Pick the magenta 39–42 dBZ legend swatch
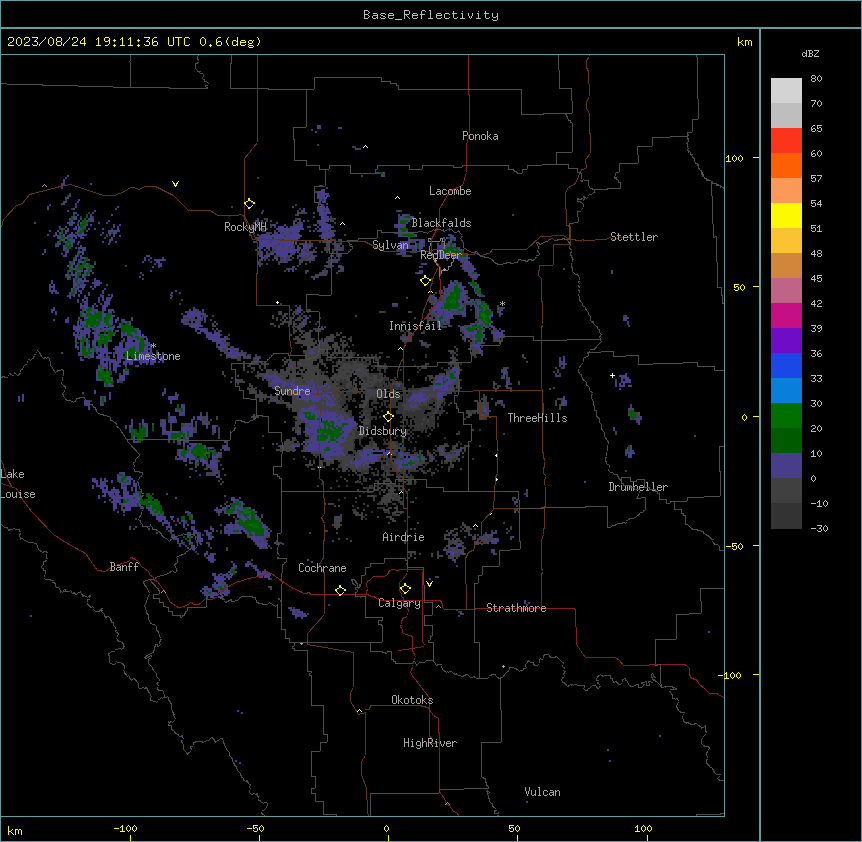The image size is (862, 842). click(786, 315)
